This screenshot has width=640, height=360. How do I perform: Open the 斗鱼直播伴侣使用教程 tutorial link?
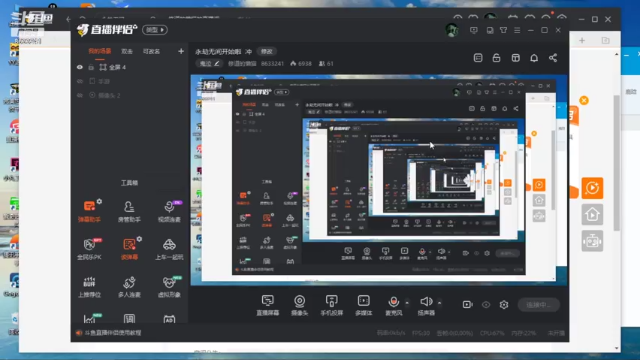pos(113,333)
